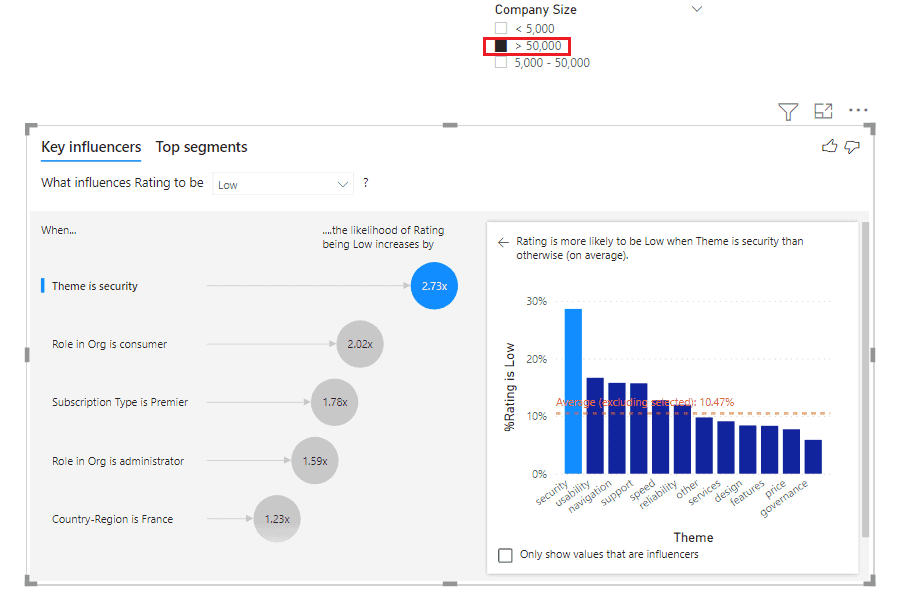Click the vertical scrollbar of the visual
917x598 pixels.
[x=865, y=380]
